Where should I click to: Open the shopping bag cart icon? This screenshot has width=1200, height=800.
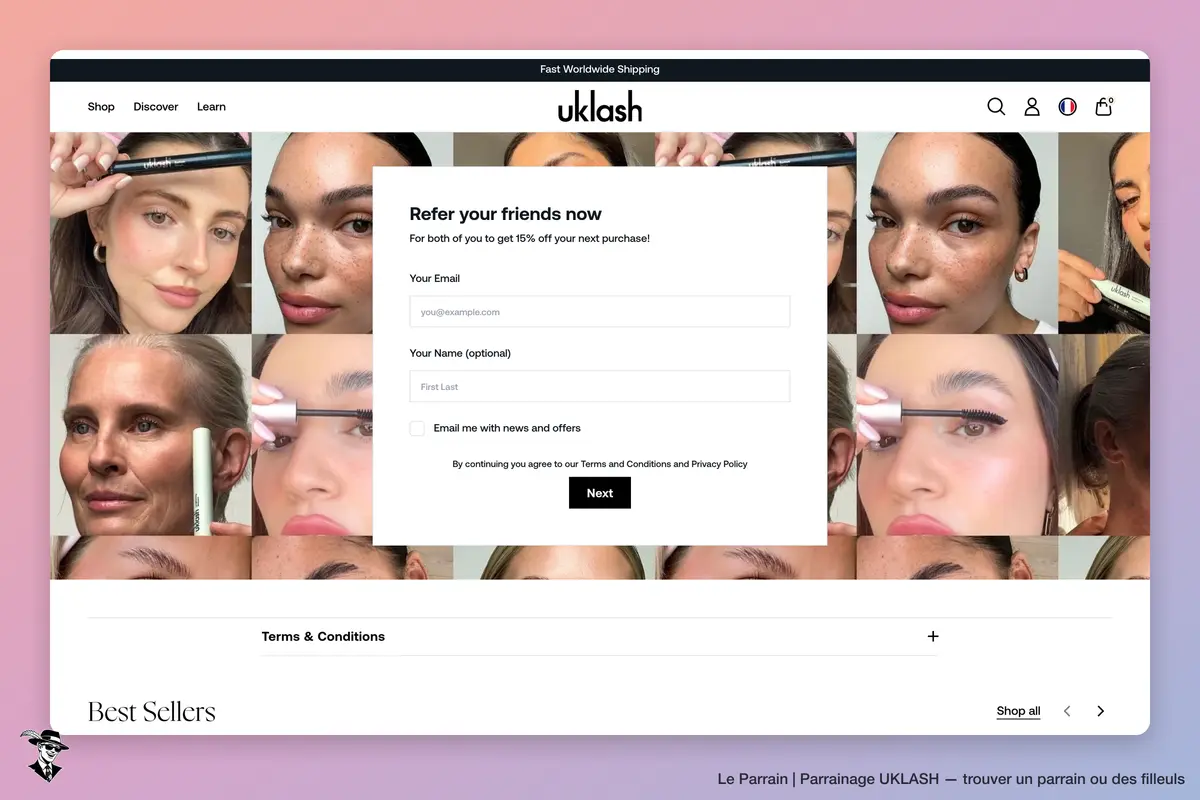pyautogui.click(x=1104, y=107)
